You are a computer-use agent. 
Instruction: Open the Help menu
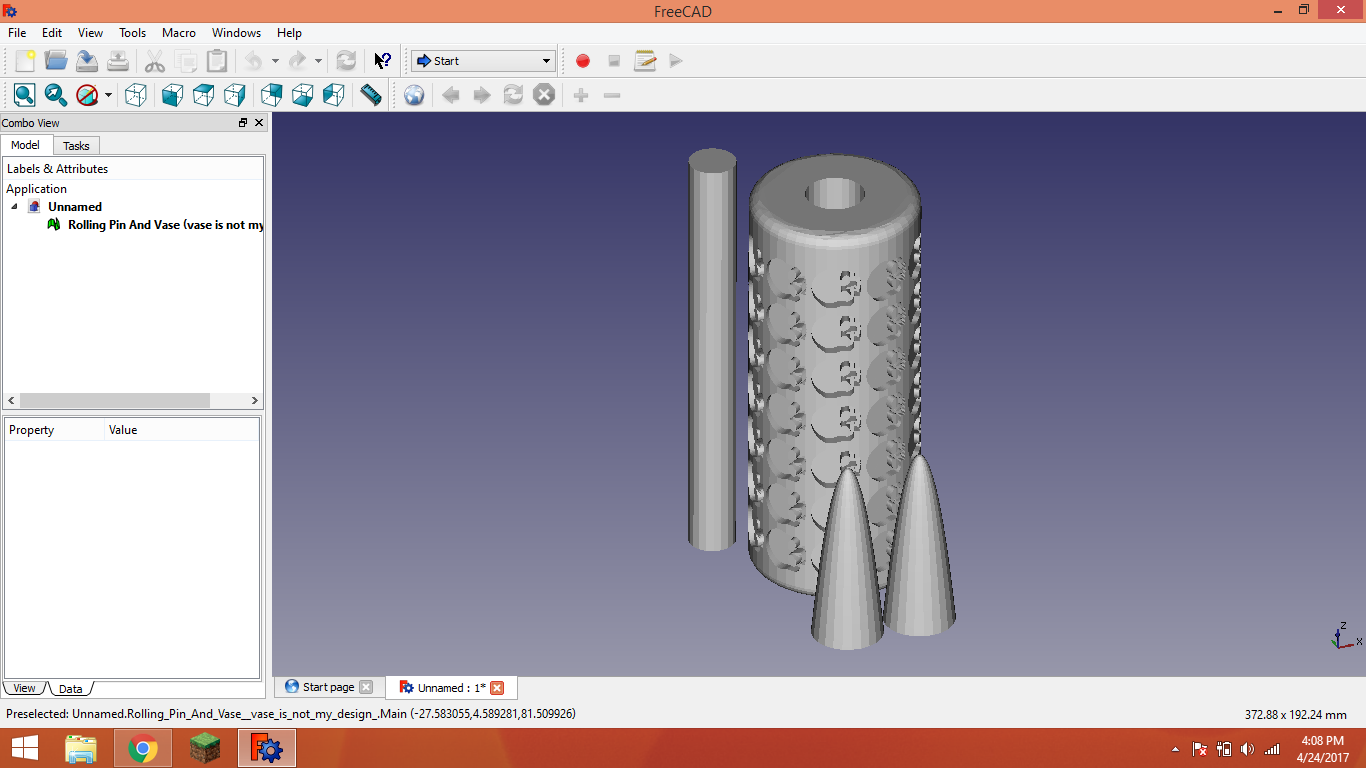point(289,33)
